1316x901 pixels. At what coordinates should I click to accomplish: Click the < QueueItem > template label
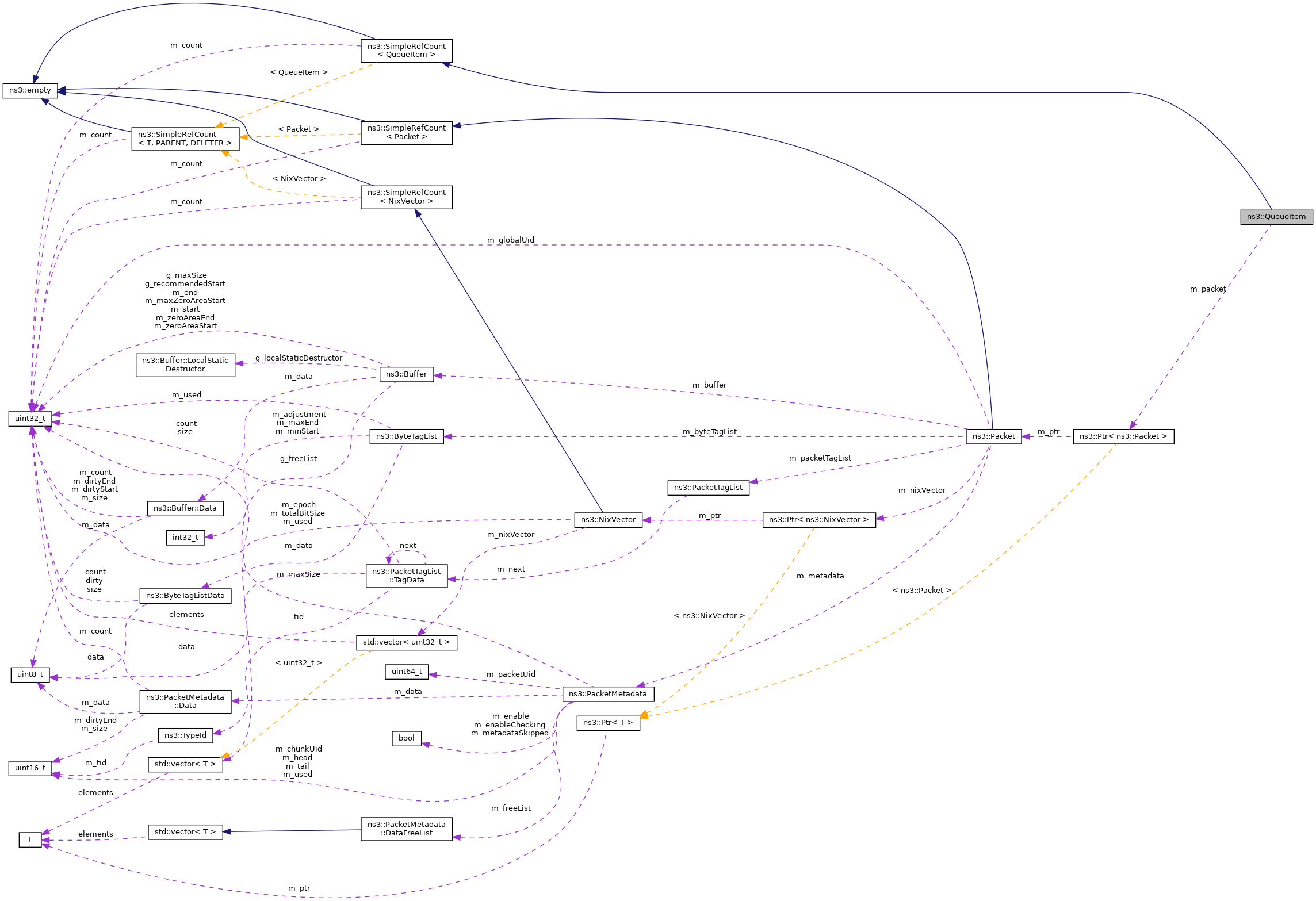299,72
